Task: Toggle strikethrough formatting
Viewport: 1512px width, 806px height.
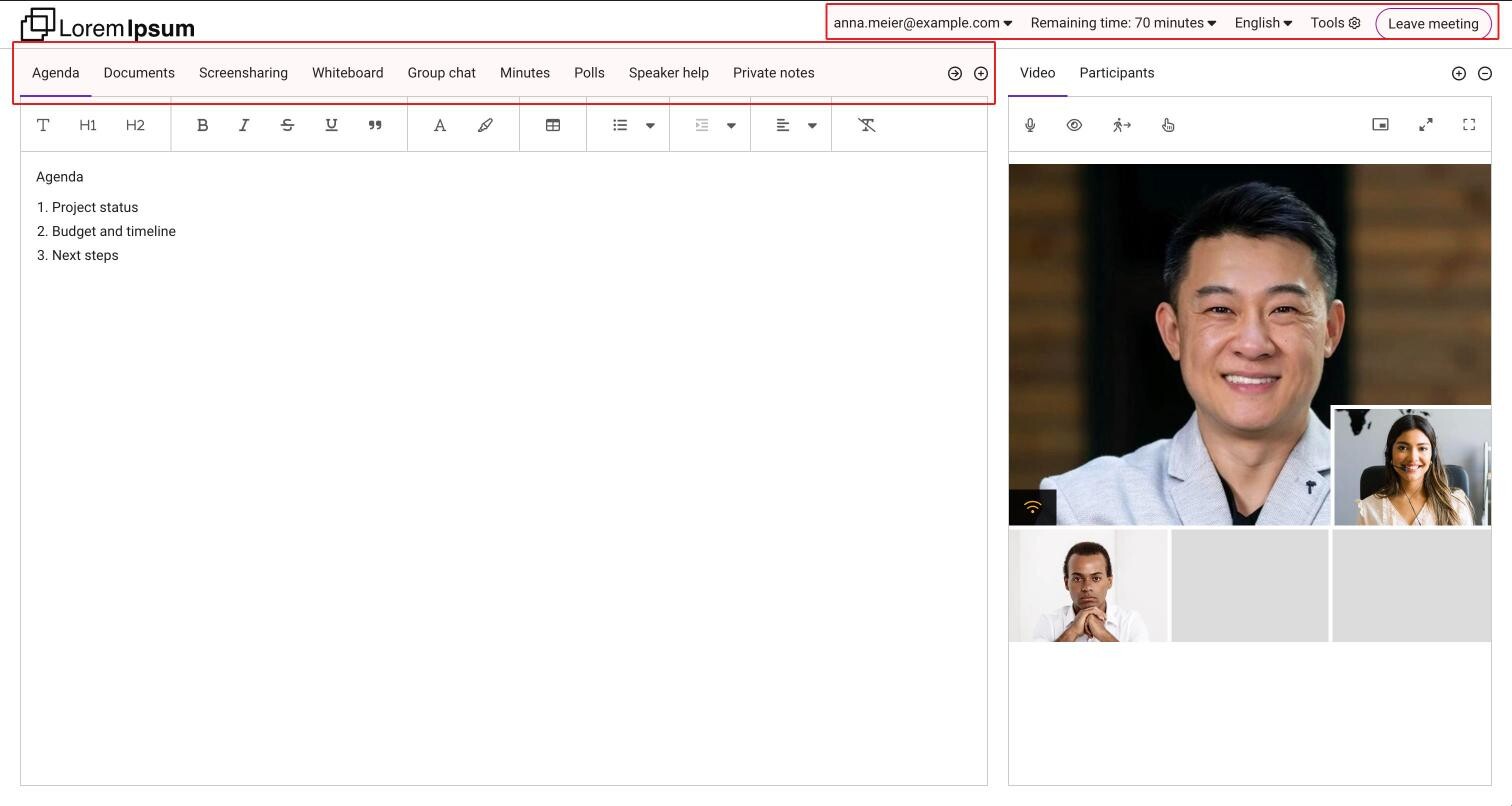Action: (x=287, y=125)
